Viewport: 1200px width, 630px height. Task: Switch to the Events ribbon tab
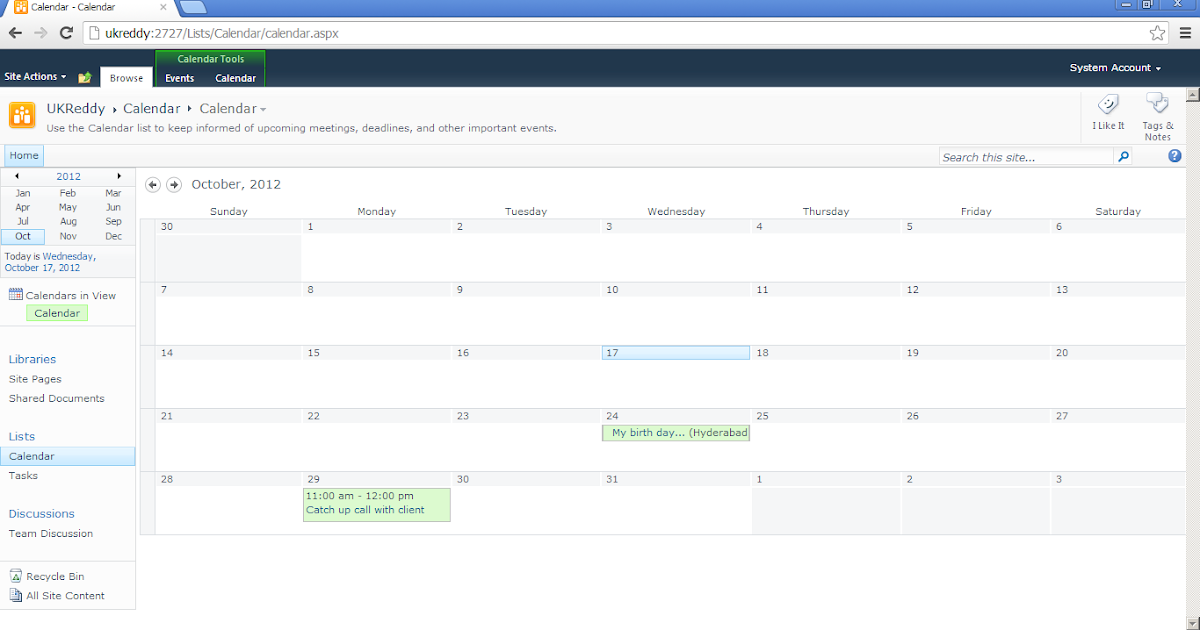click(x=179, y=77)
